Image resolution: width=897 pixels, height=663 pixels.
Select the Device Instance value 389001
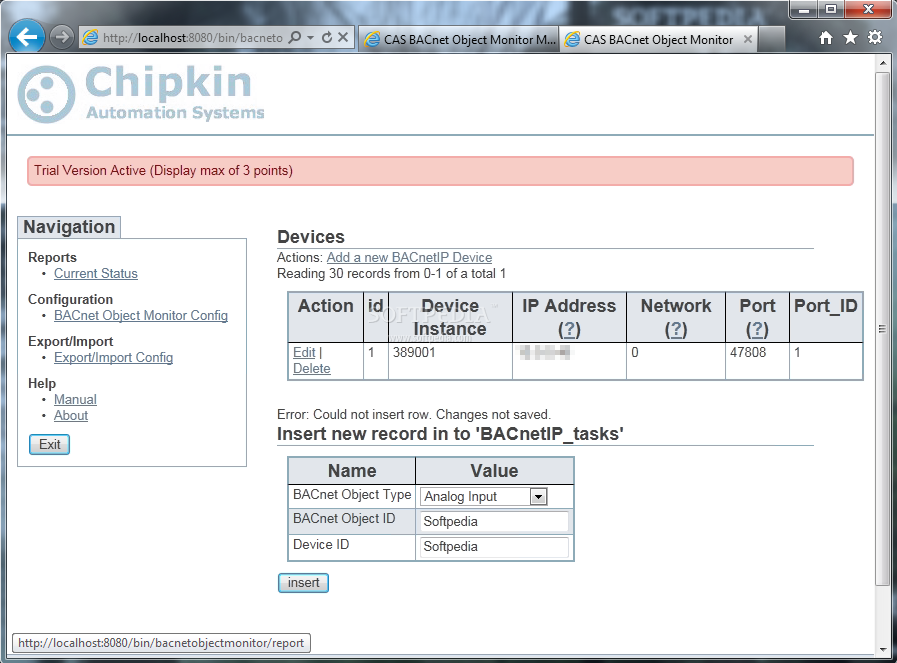click(x=414, y=352)
